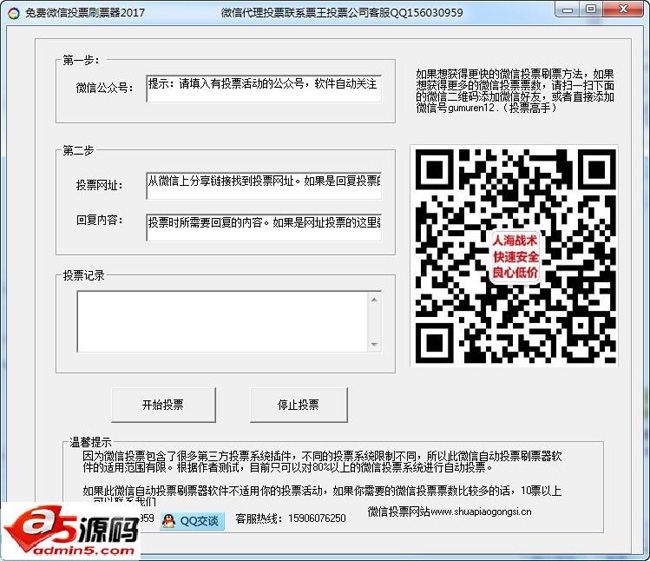Click inside the 投票记录 text area

(222, 322)
